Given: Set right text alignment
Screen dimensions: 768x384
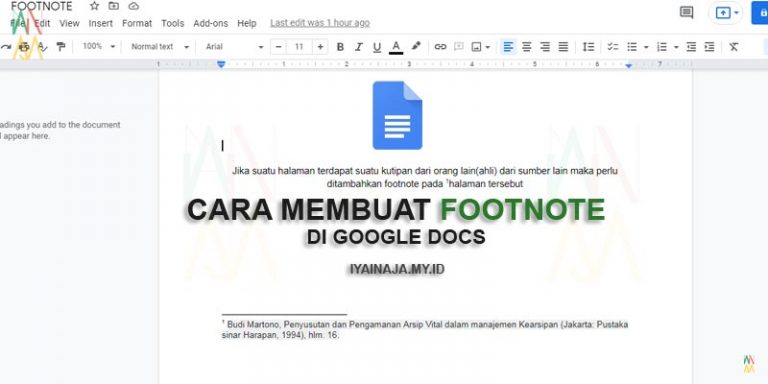Looking at the screenshot, I should 545,47.
